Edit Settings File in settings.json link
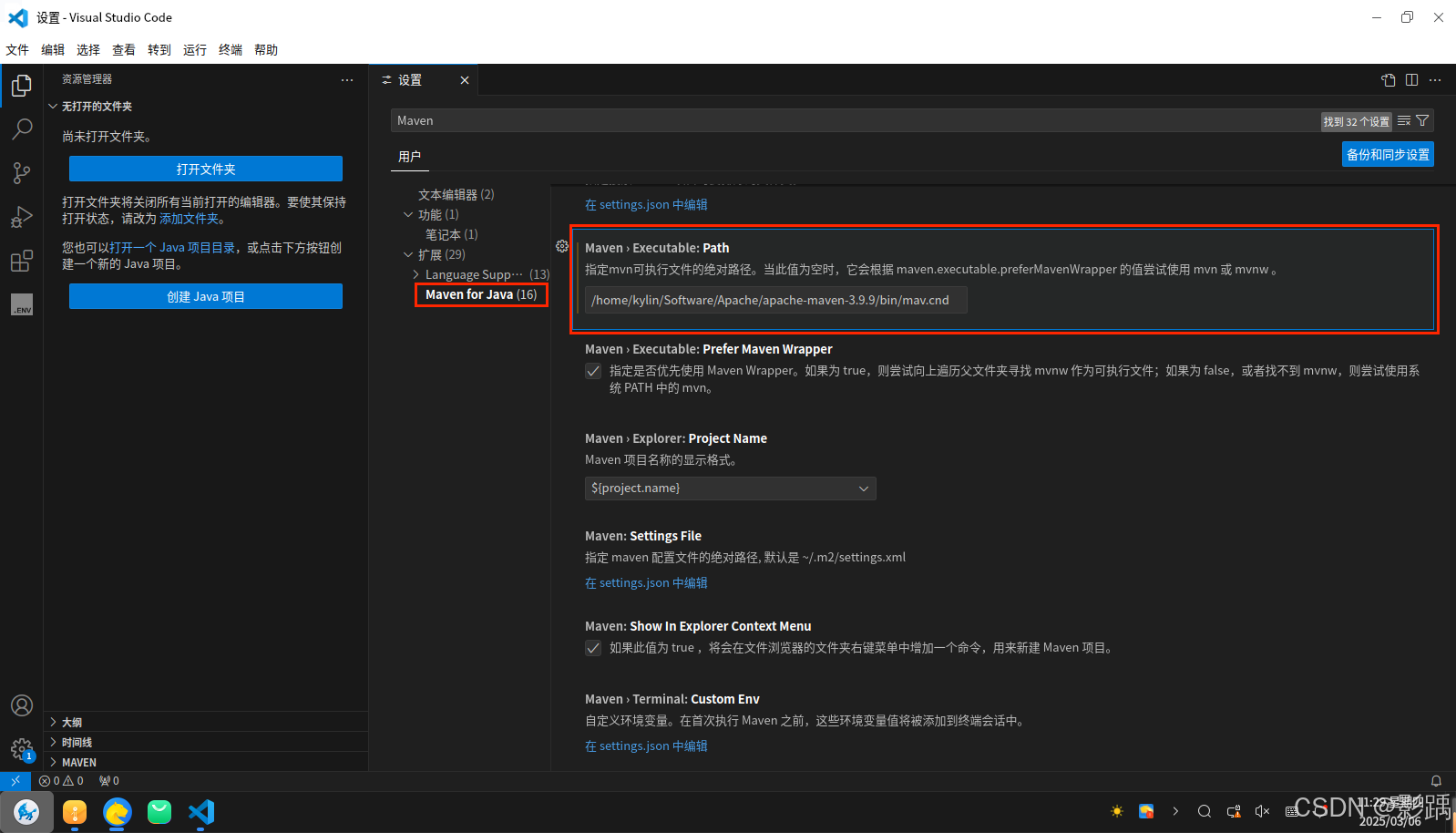The image size is (1456, 833). coord(646,583)
